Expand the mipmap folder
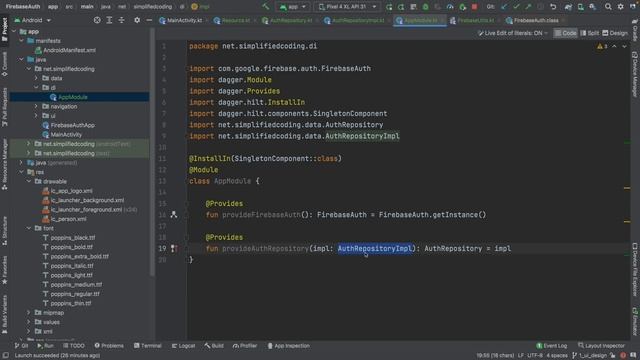This screenshot has height=360, width=640. 29,313
